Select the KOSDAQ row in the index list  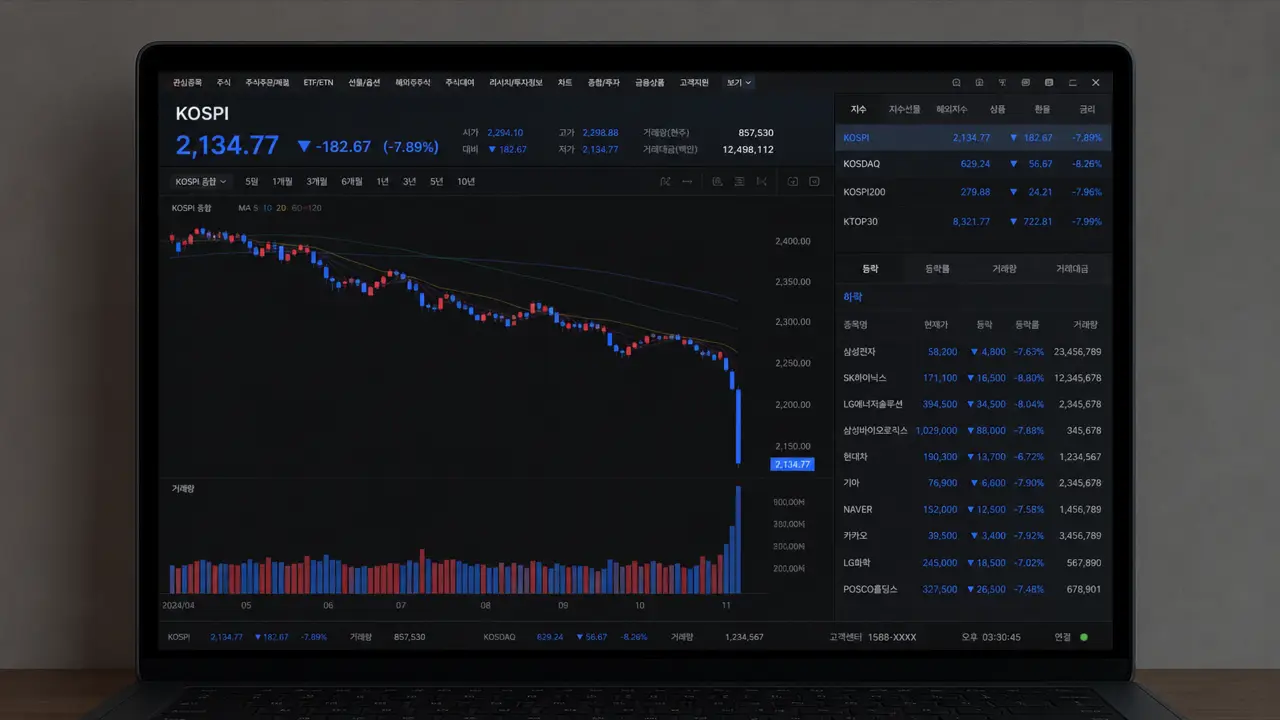coord(973,163)
